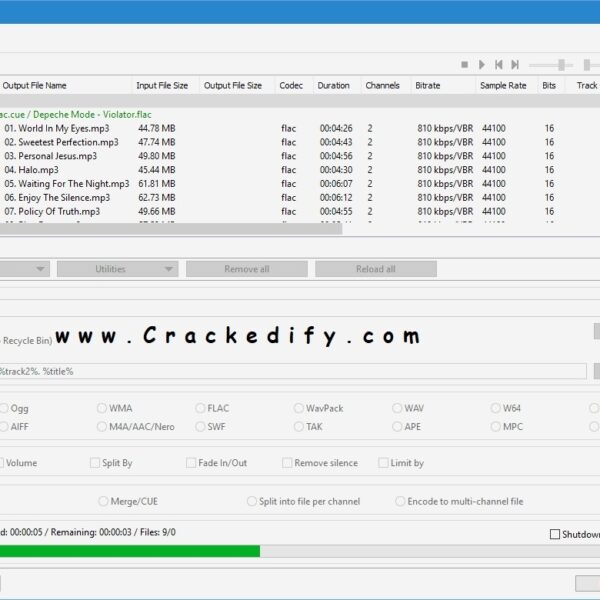Select 07. Policy Of Truth.mp3 row

(300, 211)
